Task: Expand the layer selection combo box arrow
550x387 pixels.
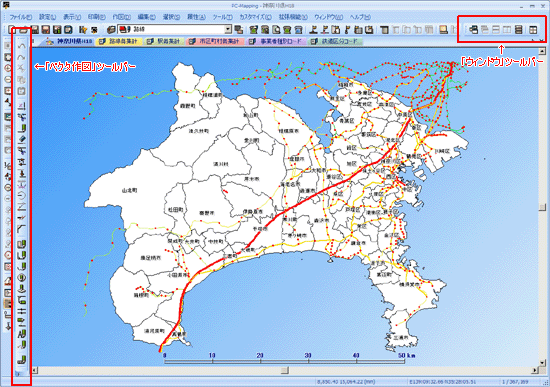Action: point(228,29)
